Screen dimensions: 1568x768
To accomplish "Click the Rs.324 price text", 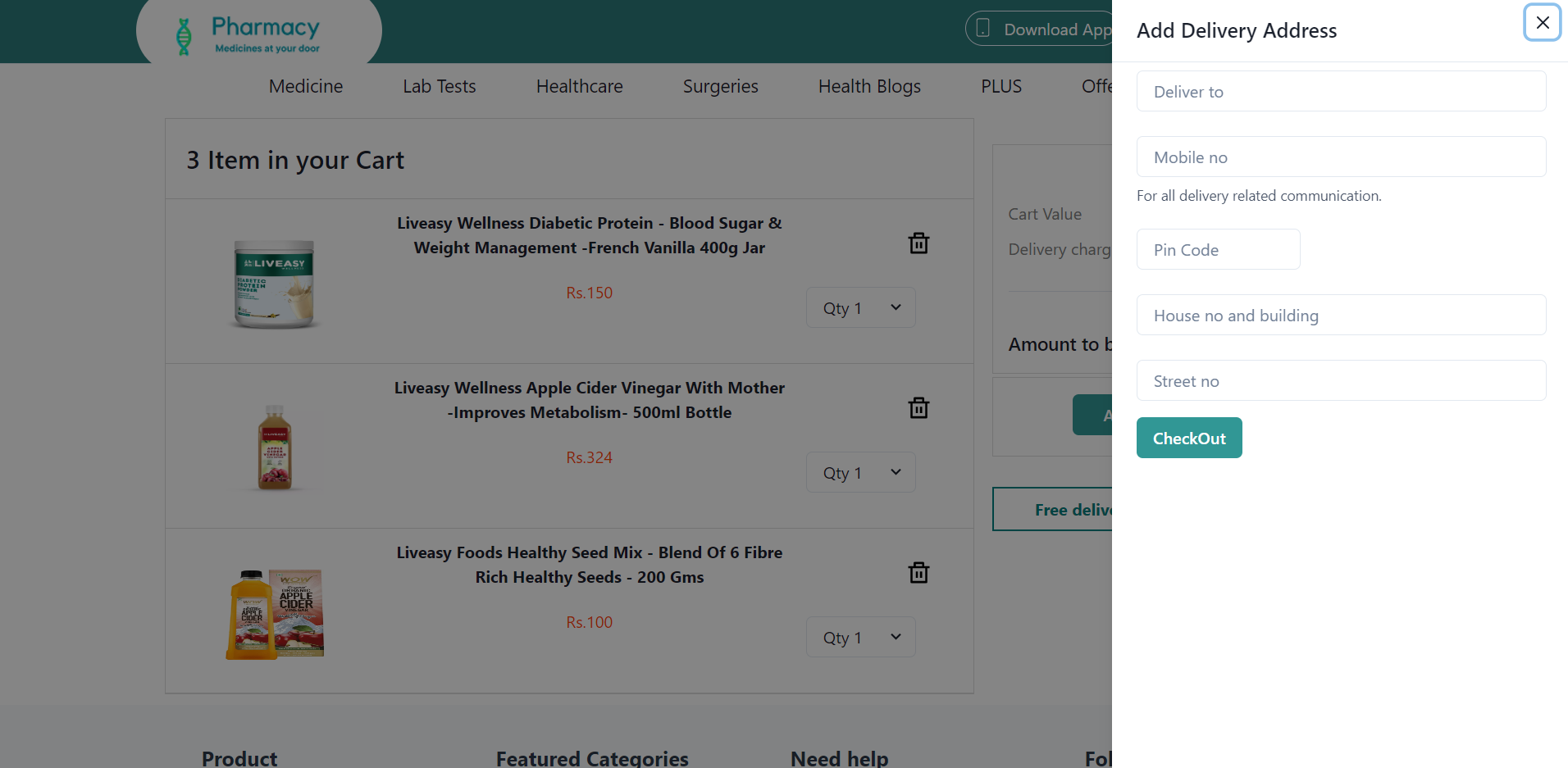I will (589, 457).
